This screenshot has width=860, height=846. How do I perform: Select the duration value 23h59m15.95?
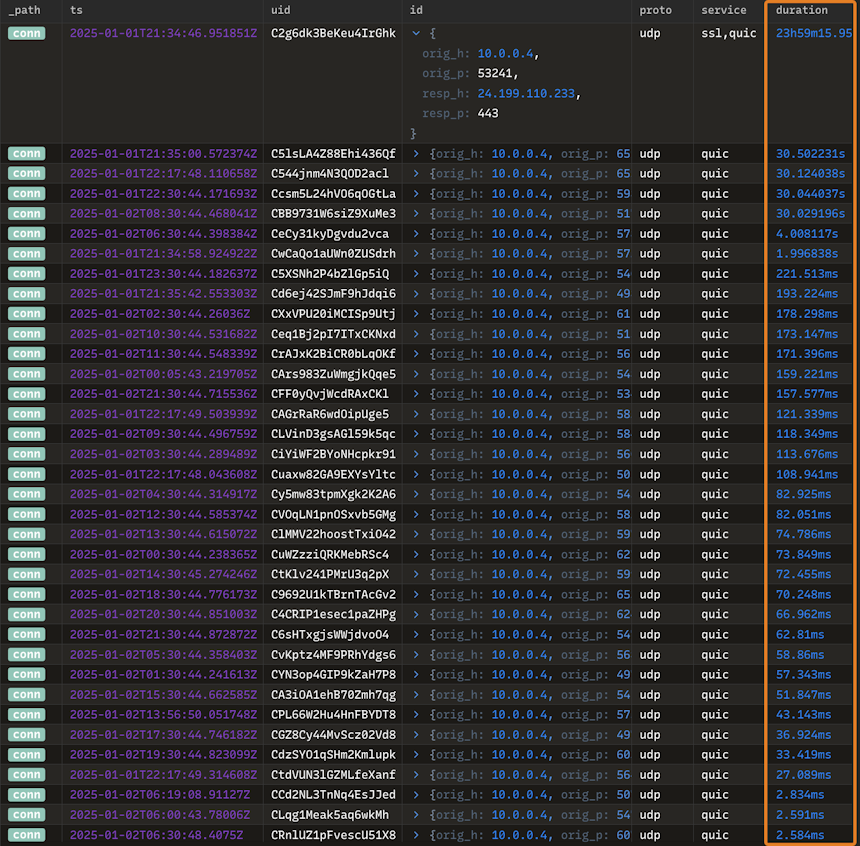pyautogui.click(x=816, y=32)
